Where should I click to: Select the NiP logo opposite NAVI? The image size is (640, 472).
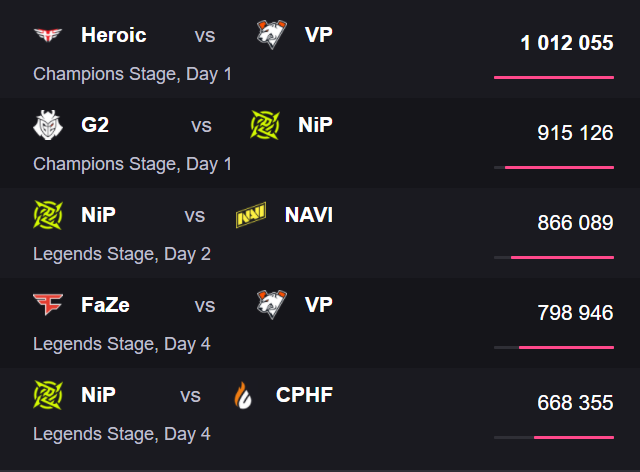point(47,215)
